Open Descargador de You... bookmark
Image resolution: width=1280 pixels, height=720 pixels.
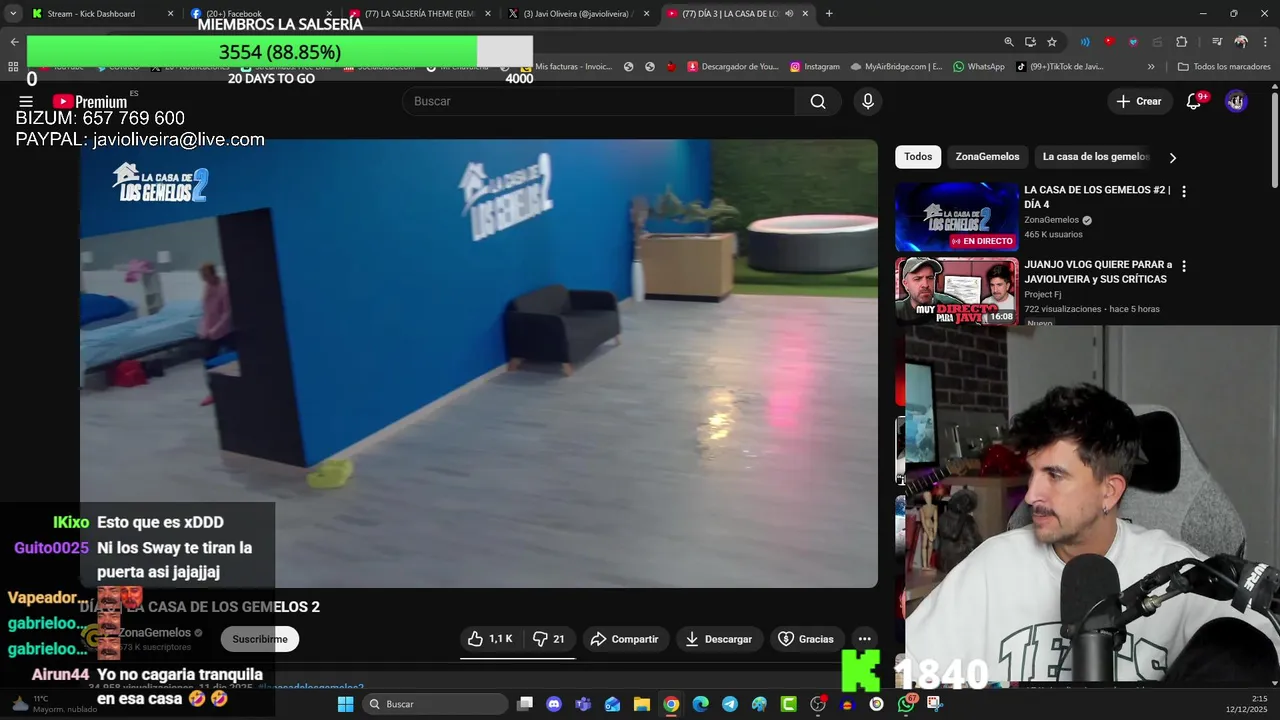[x=732, y=67]
